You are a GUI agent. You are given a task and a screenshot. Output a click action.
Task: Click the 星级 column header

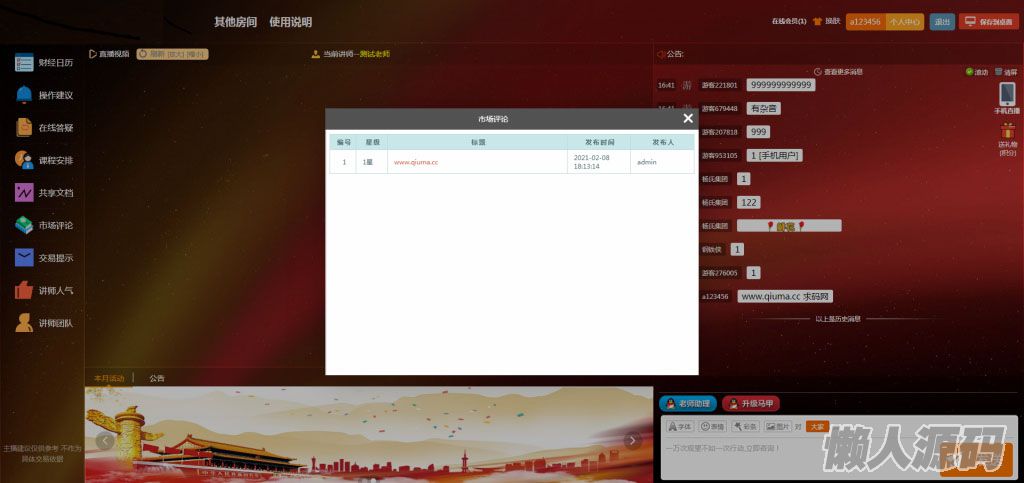point(372,142)
